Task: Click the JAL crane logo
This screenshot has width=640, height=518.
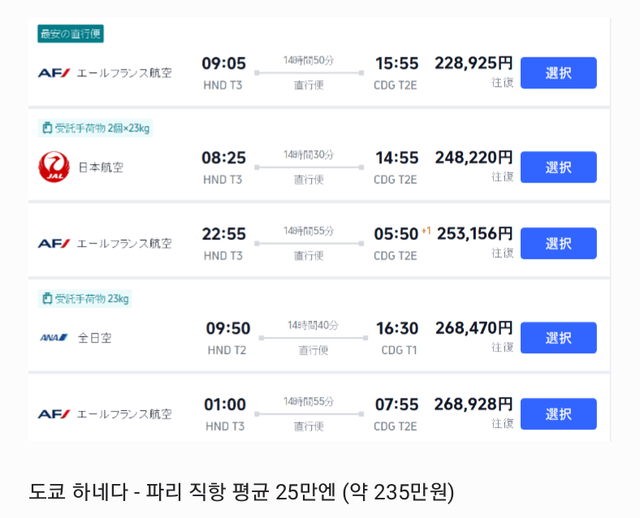Action: pos(53,167)
